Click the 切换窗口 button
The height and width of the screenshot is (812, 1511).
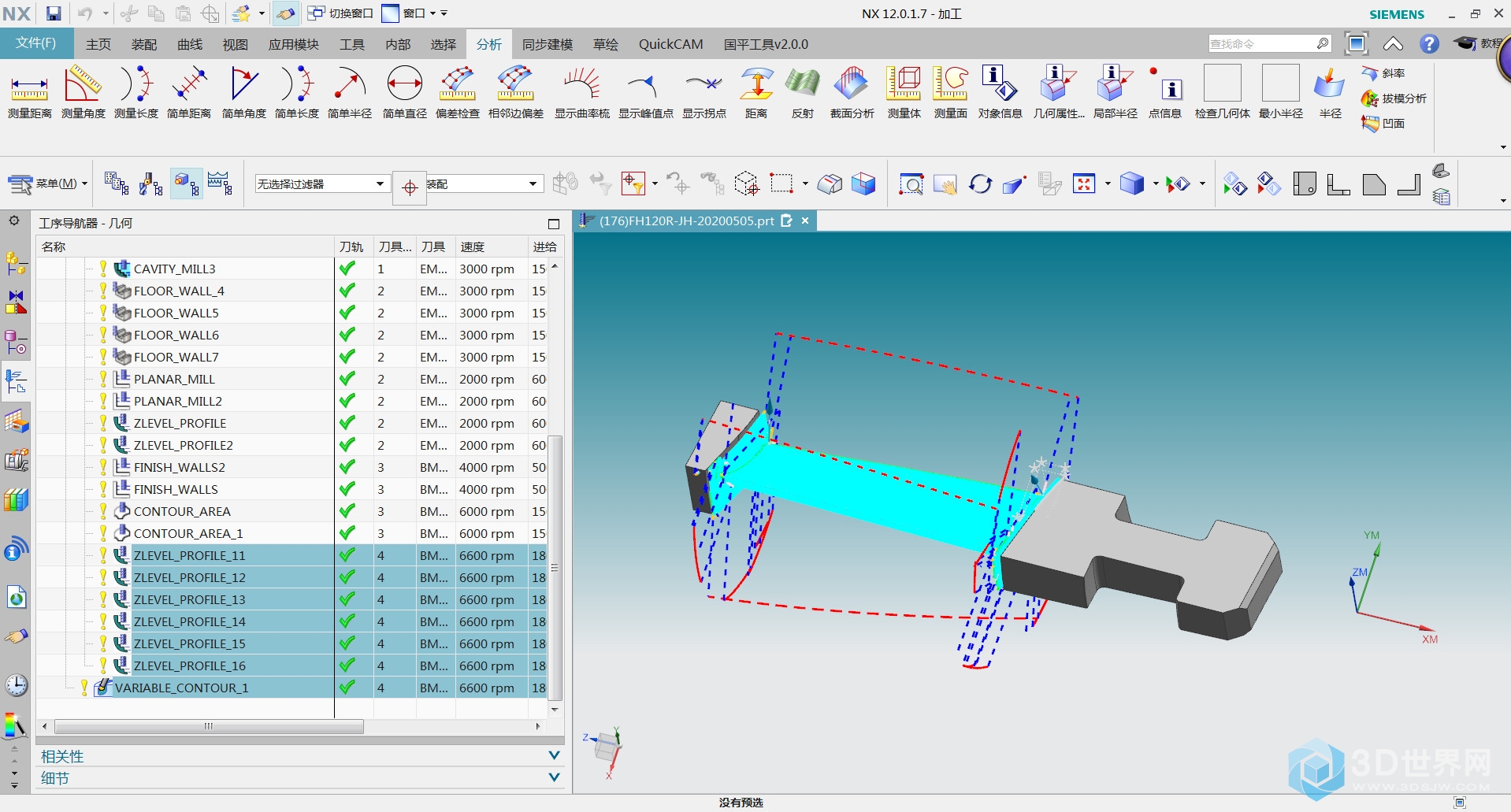[340, 13]
